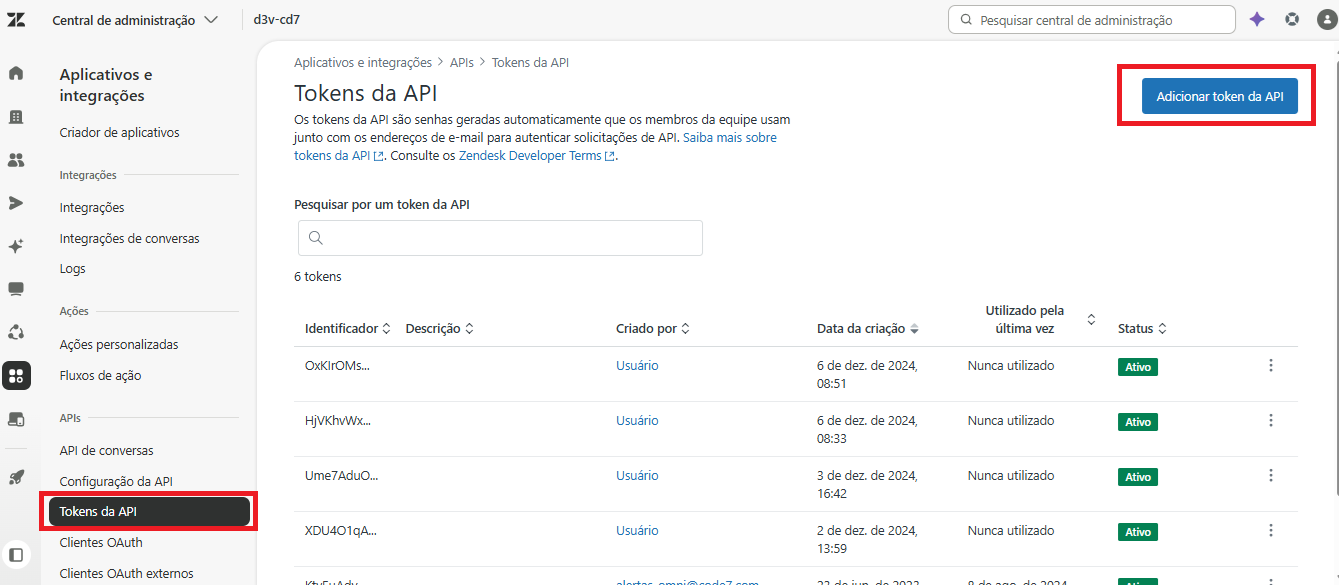Open Fluxos de ação in sidebar
1339x585 pixels.
[x=100, y=375]
